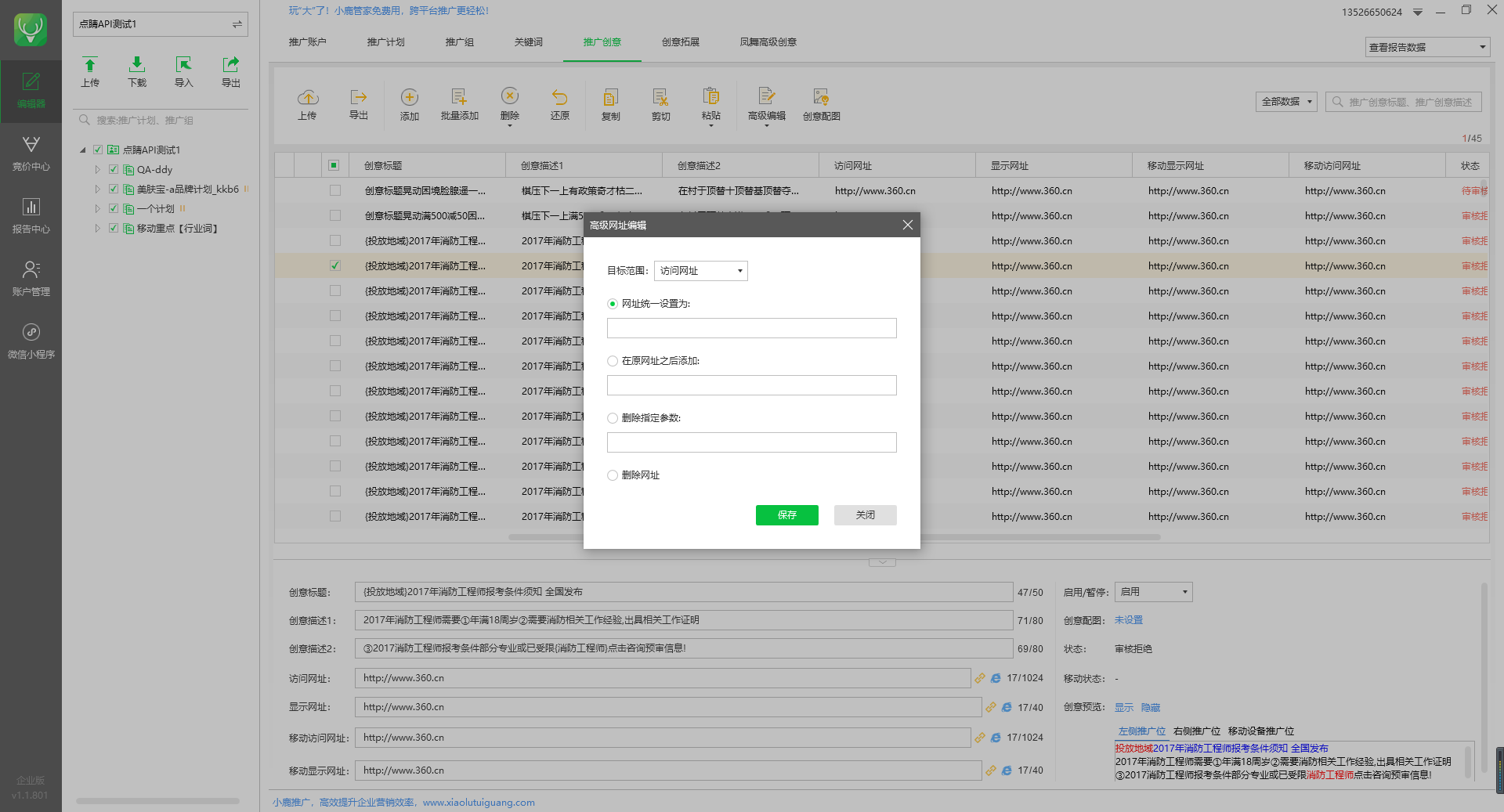Open the 编辑器 sidebar icon

coord(31,91)
